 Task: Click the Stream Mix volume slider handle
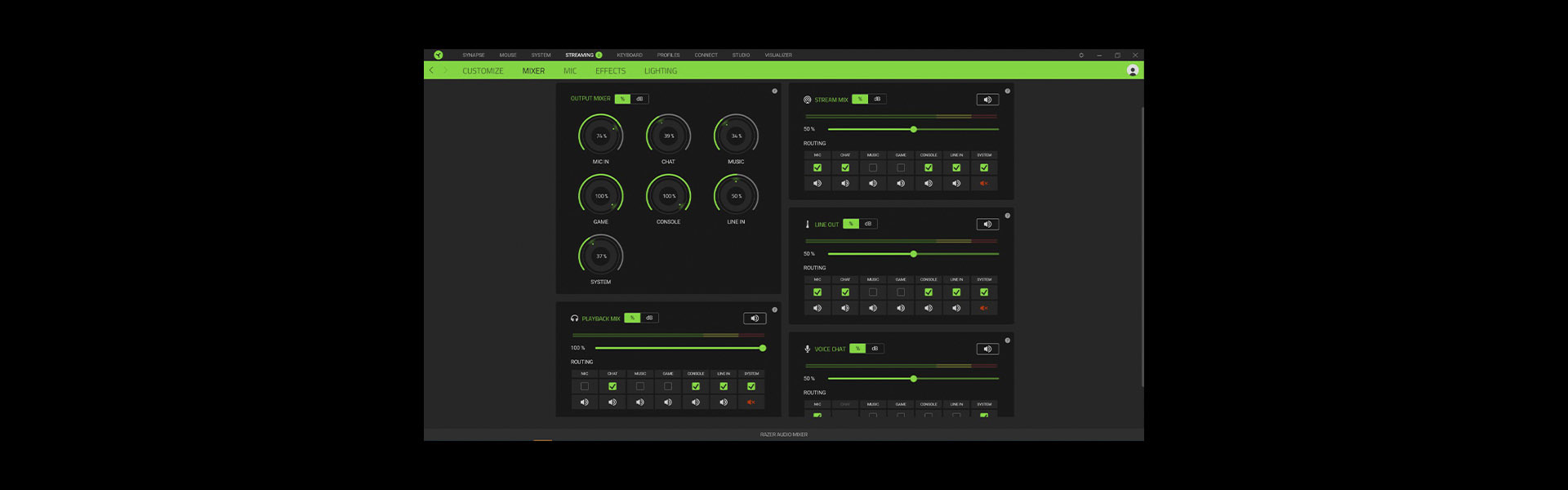coord(913,129)
